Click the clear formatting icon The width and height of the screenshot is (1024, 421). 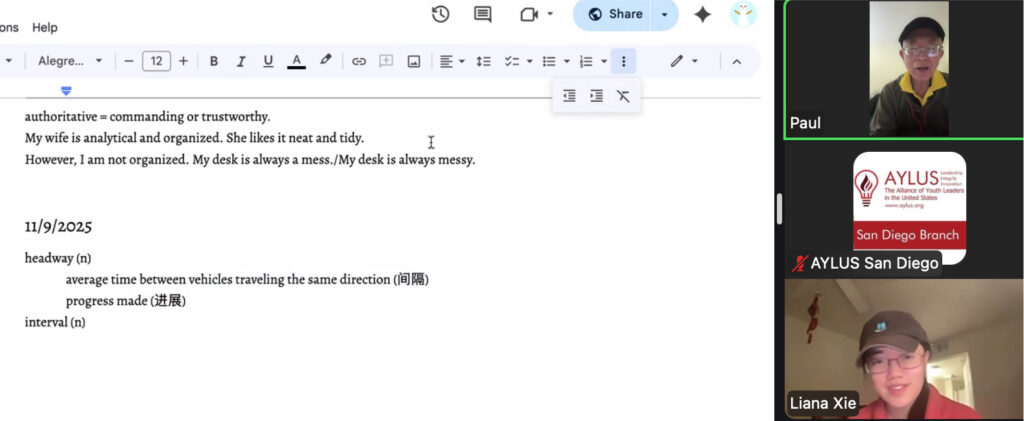point(623,96)
